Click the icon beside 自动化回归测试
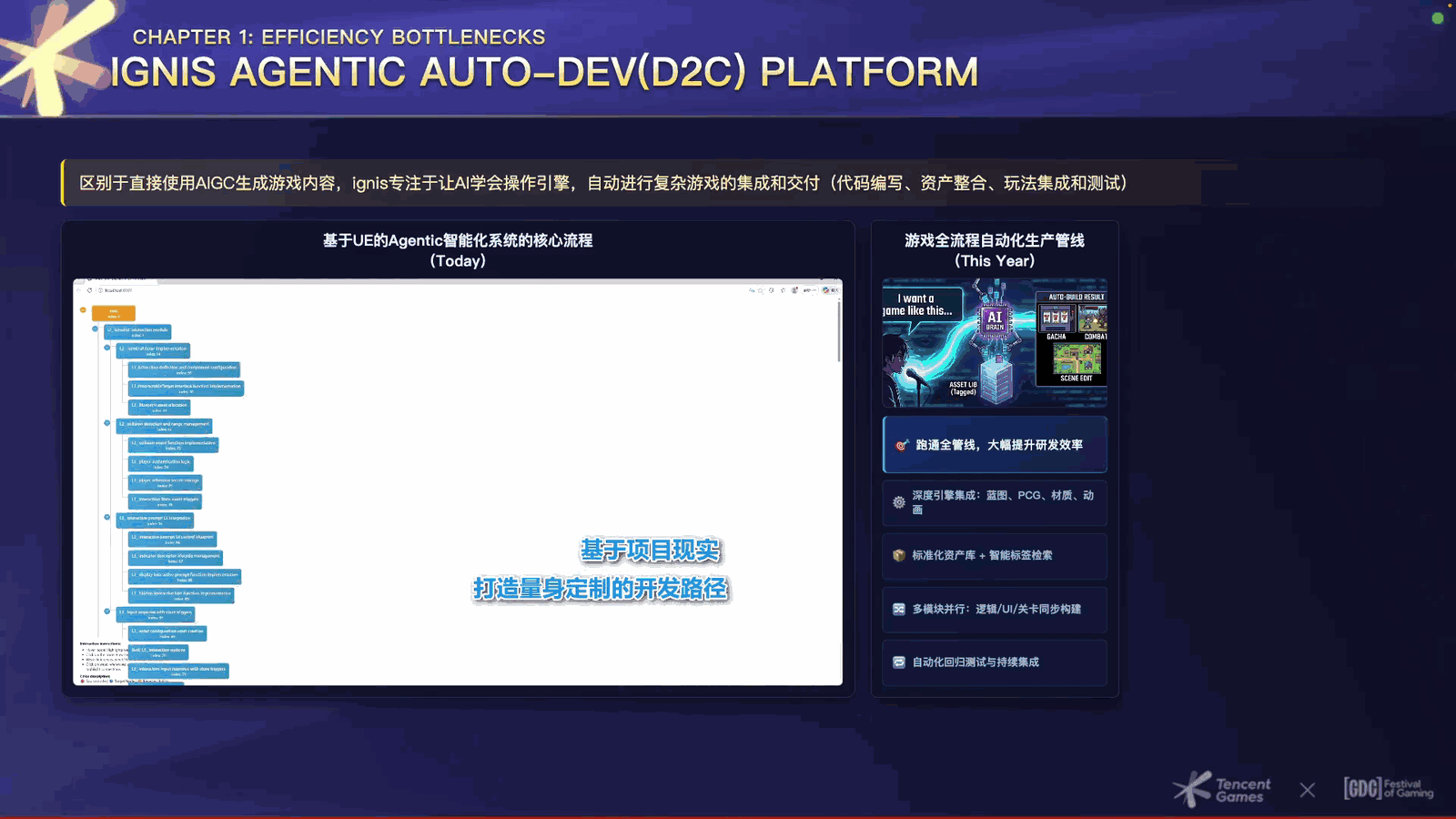This screenshot has height=819, width=1456. coord(899,662)
